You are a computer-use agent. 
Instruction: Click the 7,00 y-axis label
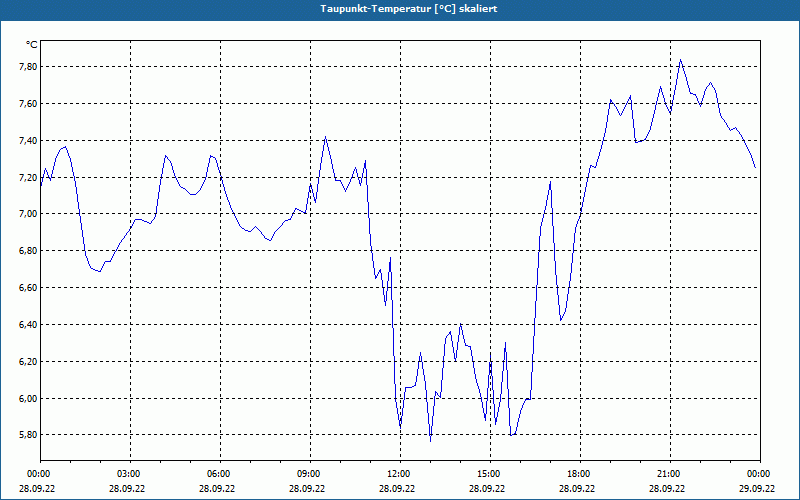pyautogui.click(x=29, y=214)
